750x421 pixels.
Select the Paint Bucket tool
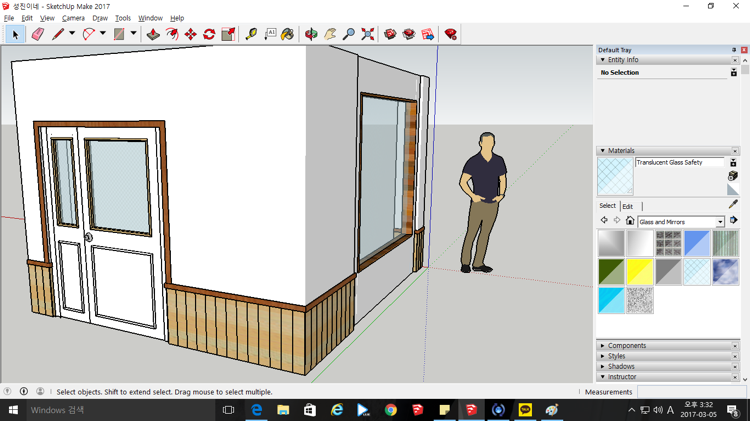(287, 34)
